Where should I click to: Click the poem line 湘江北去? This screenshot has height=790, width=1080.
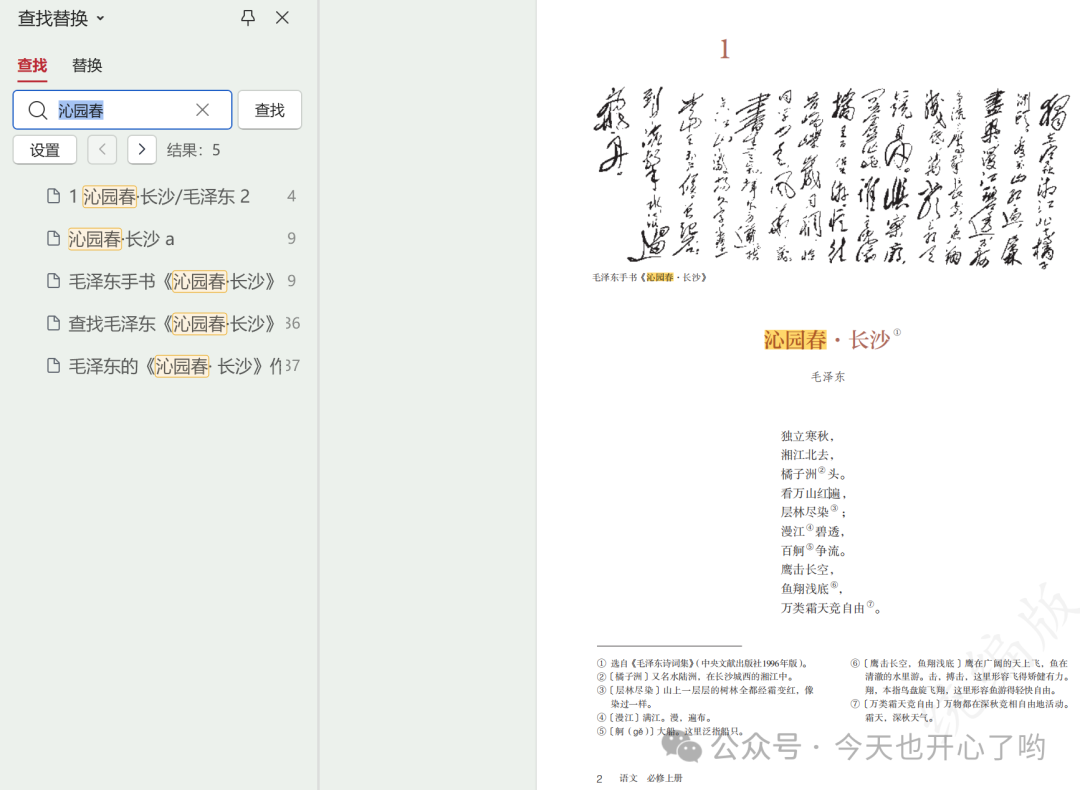tap(808, 455)
